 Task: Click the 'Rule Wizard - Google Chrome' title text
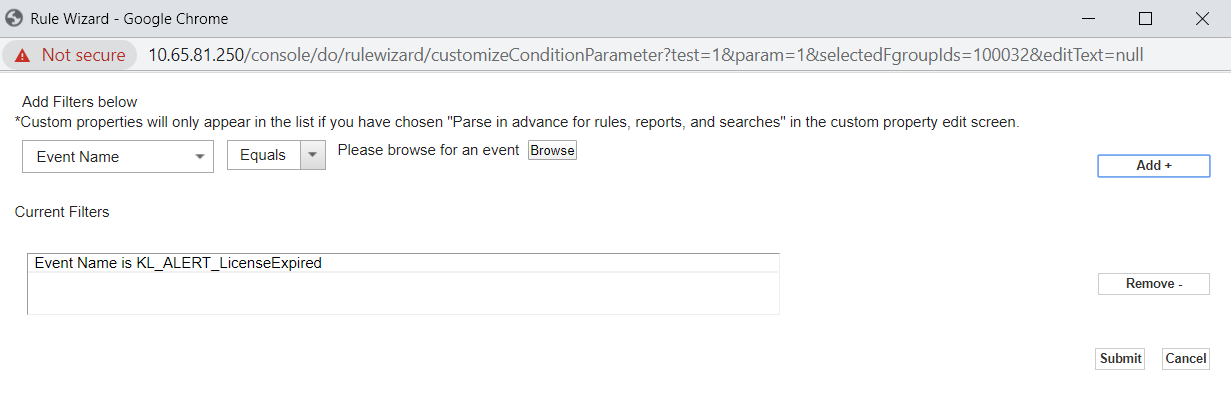coord(128,18)
